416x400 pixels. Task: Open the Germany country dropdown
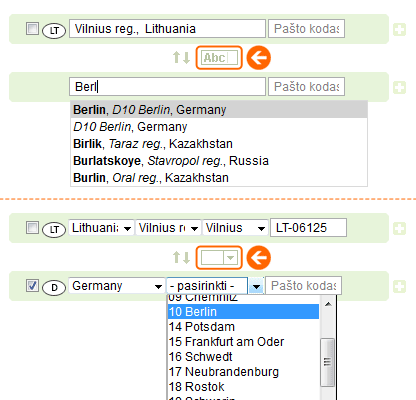click(x=117, y=286)
